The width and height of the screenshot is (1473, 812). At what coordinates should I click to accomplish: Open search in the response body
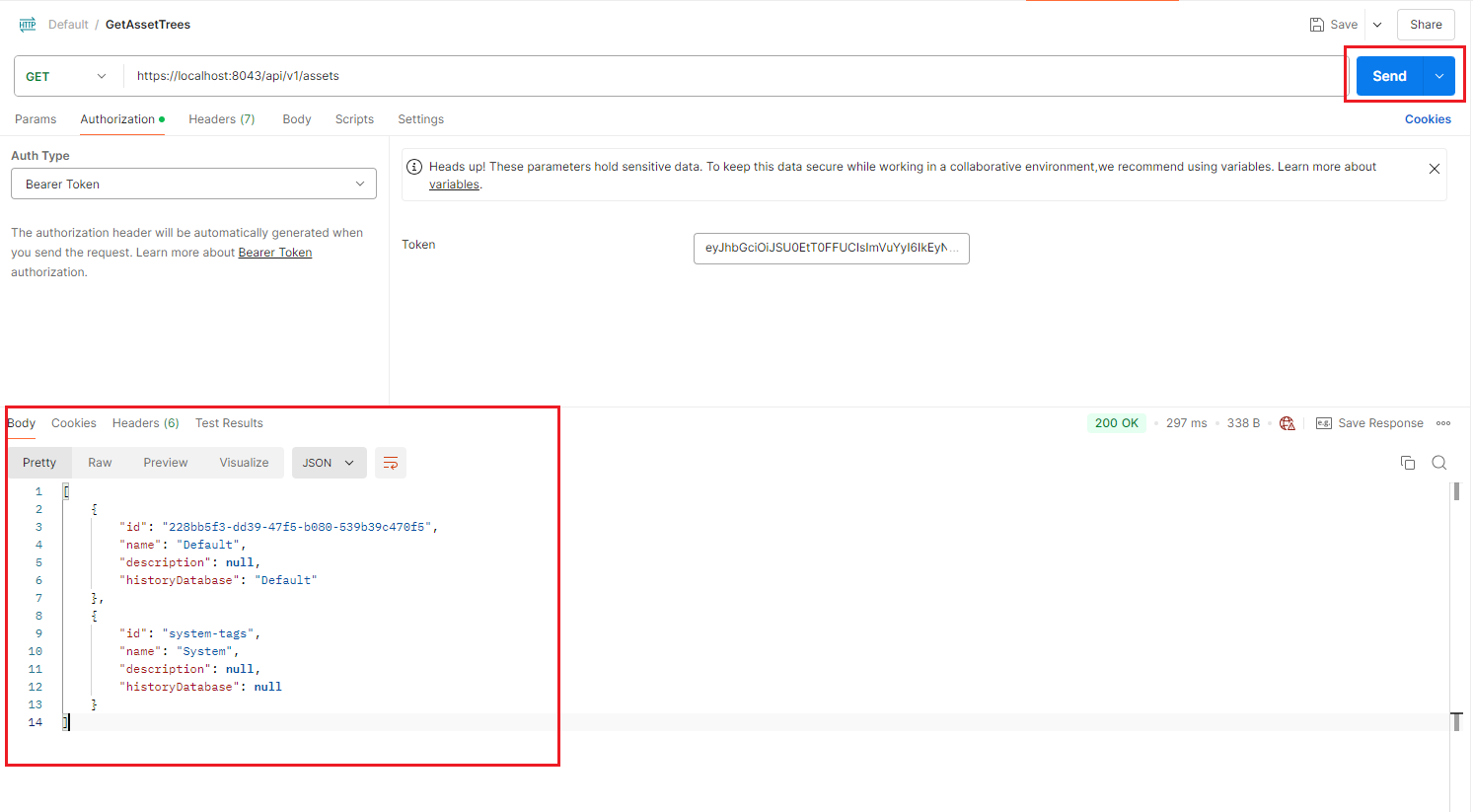pos(1438,463)
